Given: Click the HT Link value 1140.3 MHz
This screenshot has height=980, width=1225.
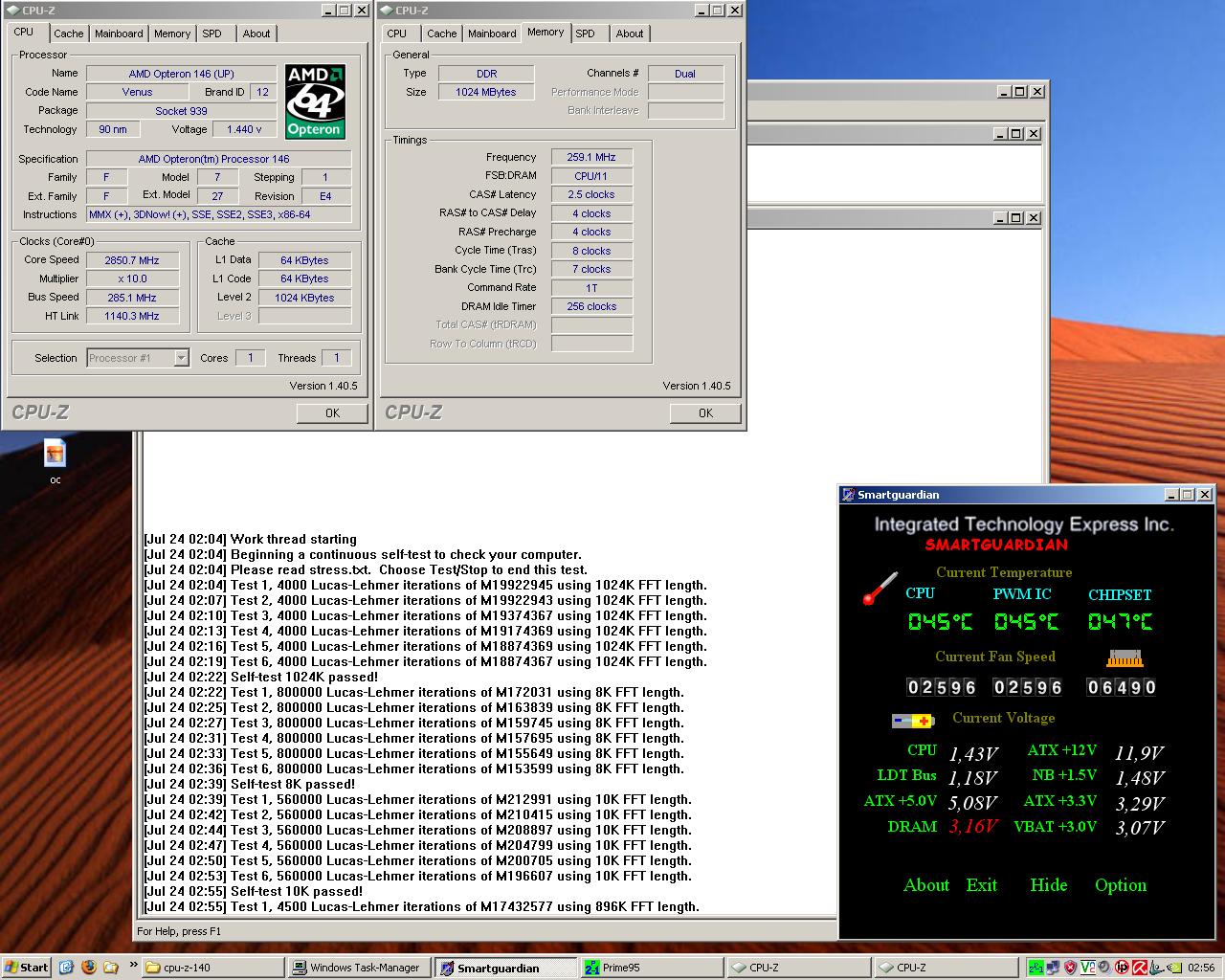Looking at the screenshot, I should coord(132,316).
